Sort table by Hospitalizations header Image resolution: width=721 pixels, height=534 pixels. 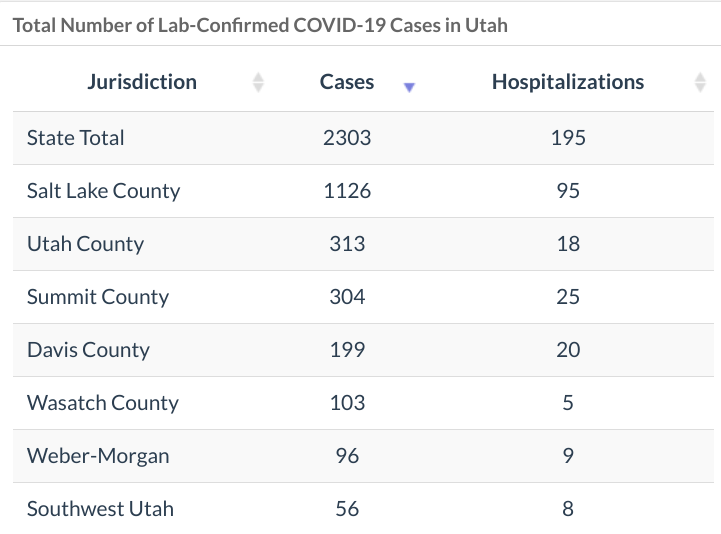pos(567,82)
